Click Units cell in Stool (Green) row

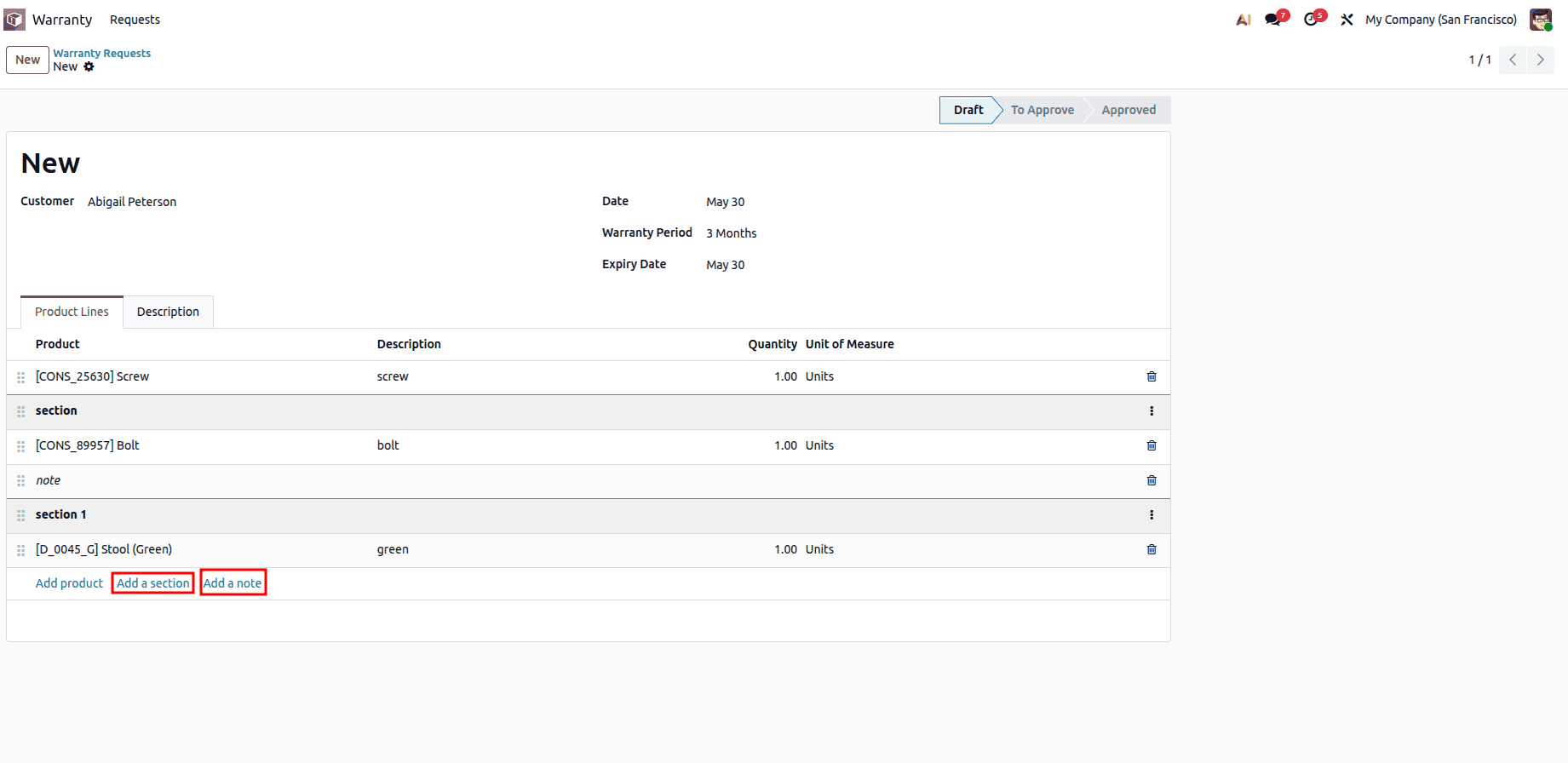pyautogui.click(x=820, y=549)
